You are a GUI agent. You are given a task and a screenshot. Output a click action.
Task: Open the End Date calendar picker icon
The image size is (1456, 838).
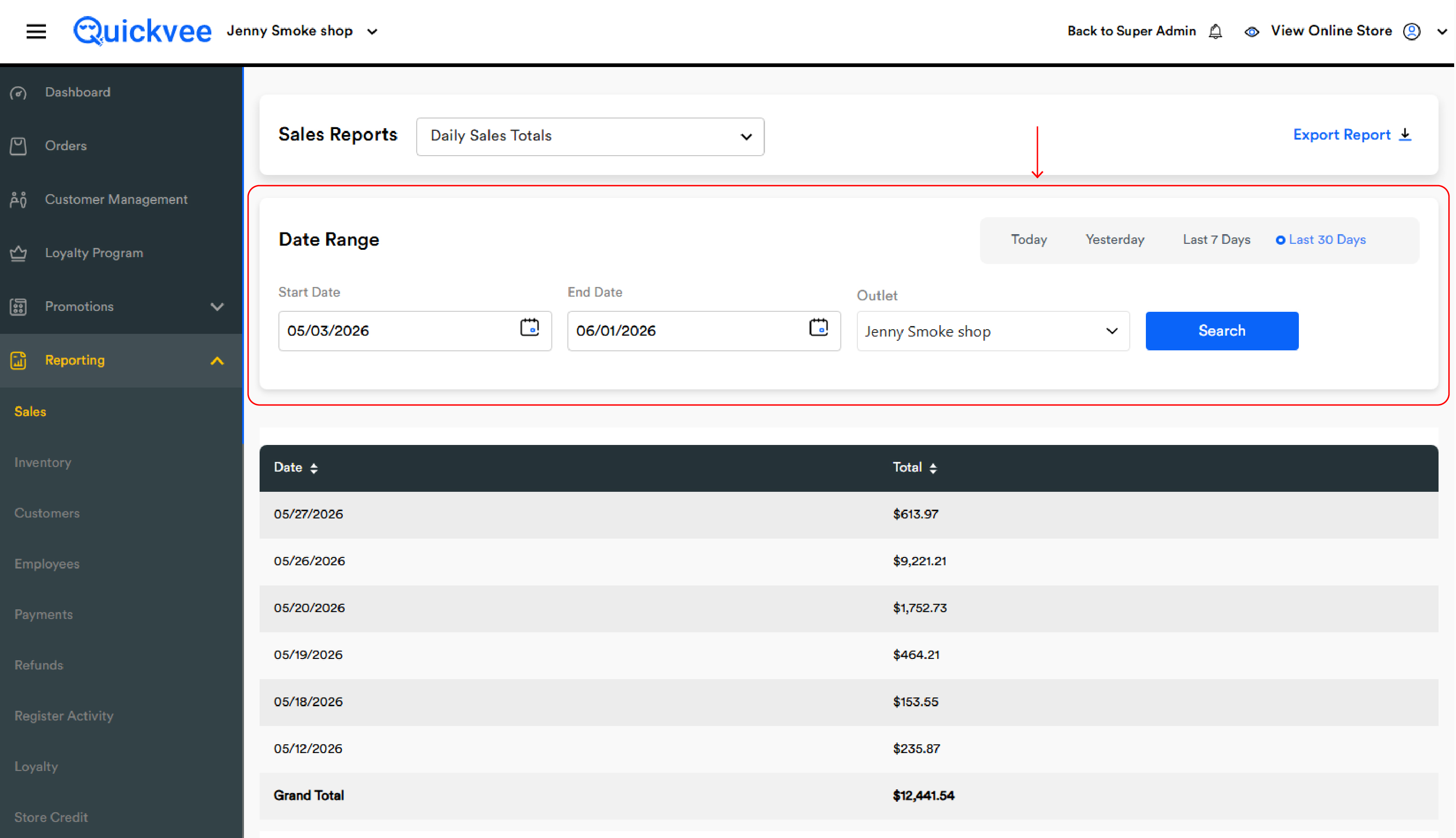click(819, 327)
